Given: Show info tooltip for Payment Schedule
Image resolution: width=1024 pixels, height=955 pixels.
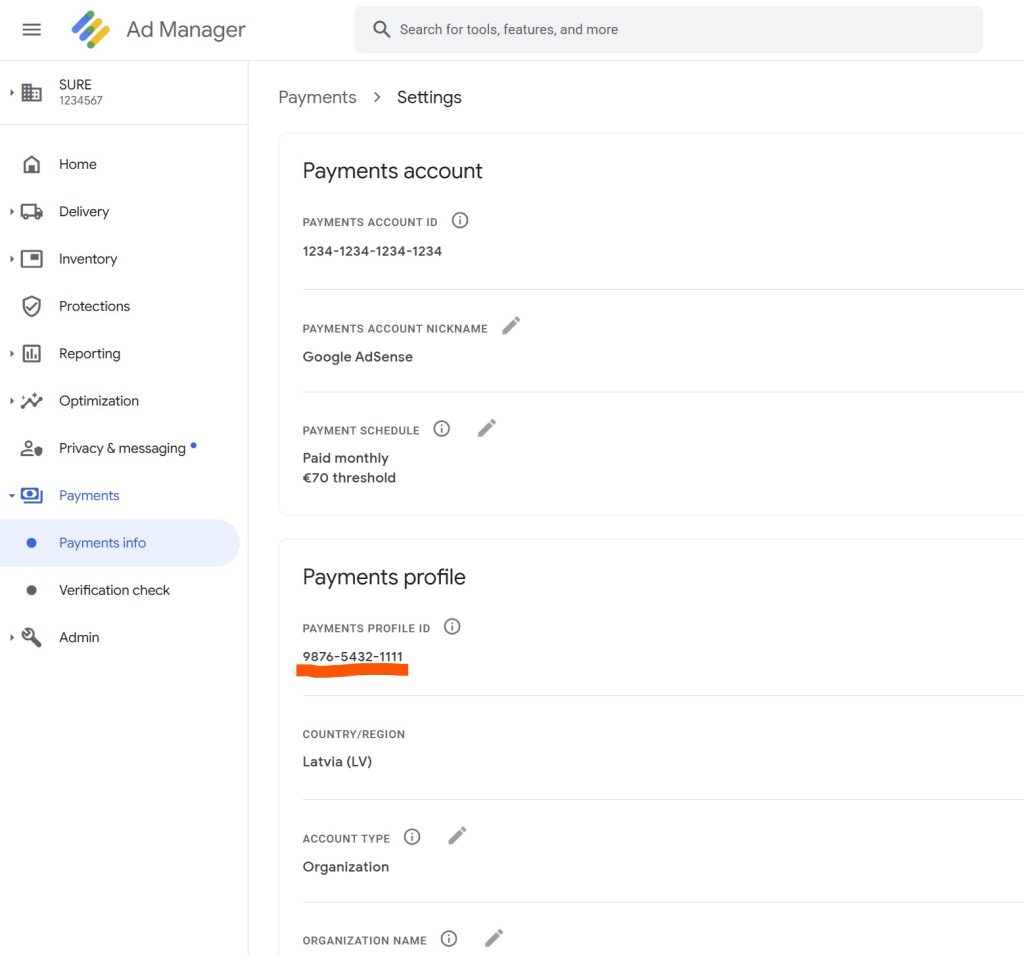Looking at the screenshot, I should point(441,429).
